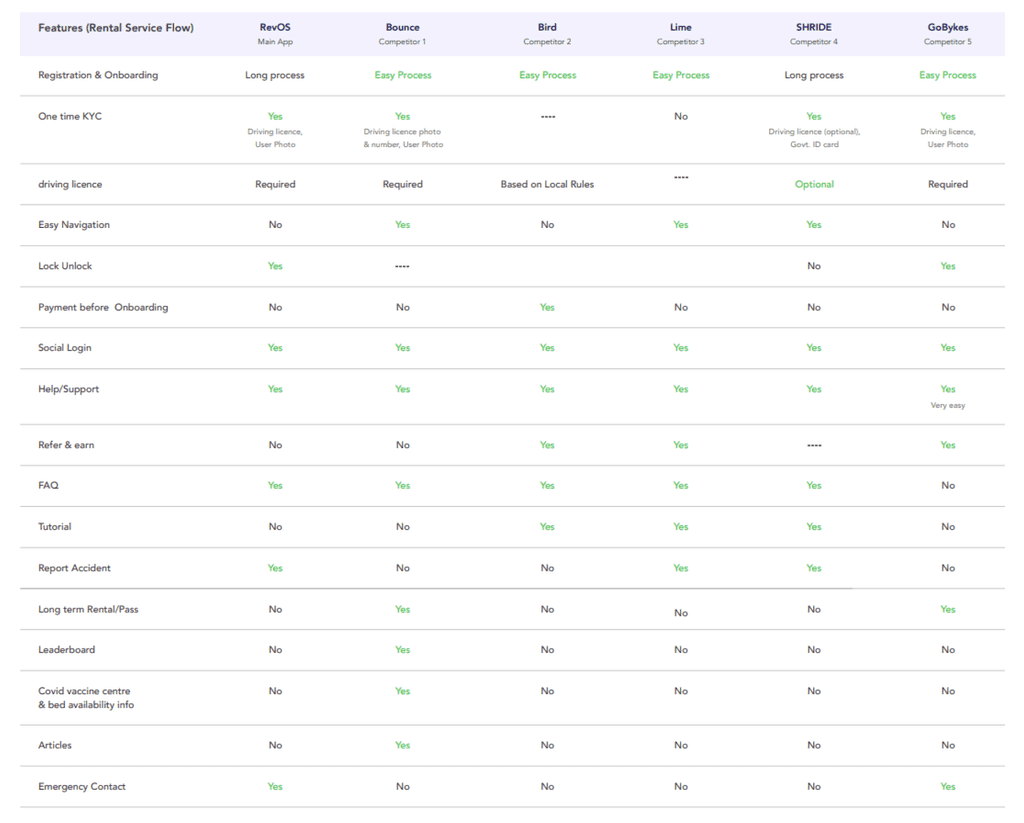The width and height of the screenshot is (1024, 823).
Task: Click SHRIDE 'No' in Lock Unlock row
Action: tap(814, 266)
